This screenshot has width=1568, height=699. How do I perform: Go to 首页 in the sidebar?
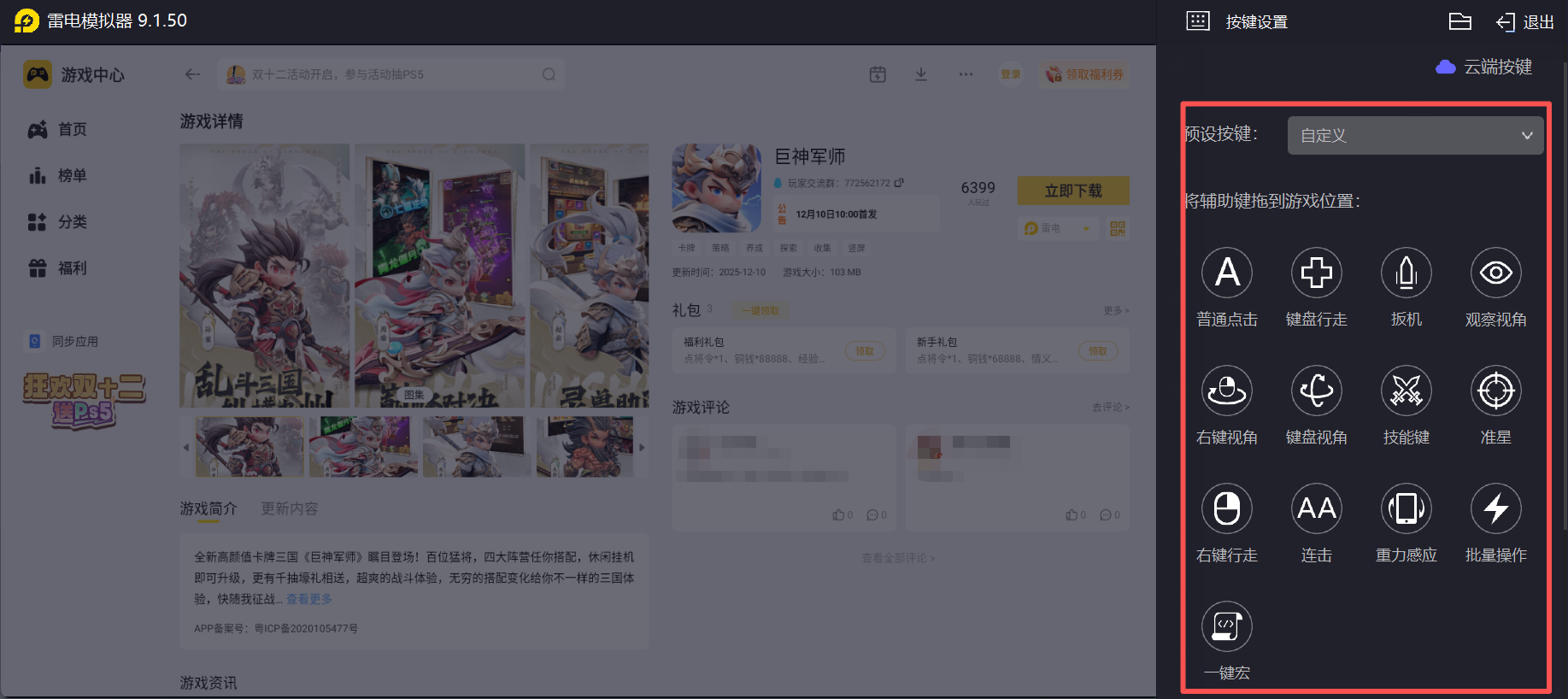point(58,129)
